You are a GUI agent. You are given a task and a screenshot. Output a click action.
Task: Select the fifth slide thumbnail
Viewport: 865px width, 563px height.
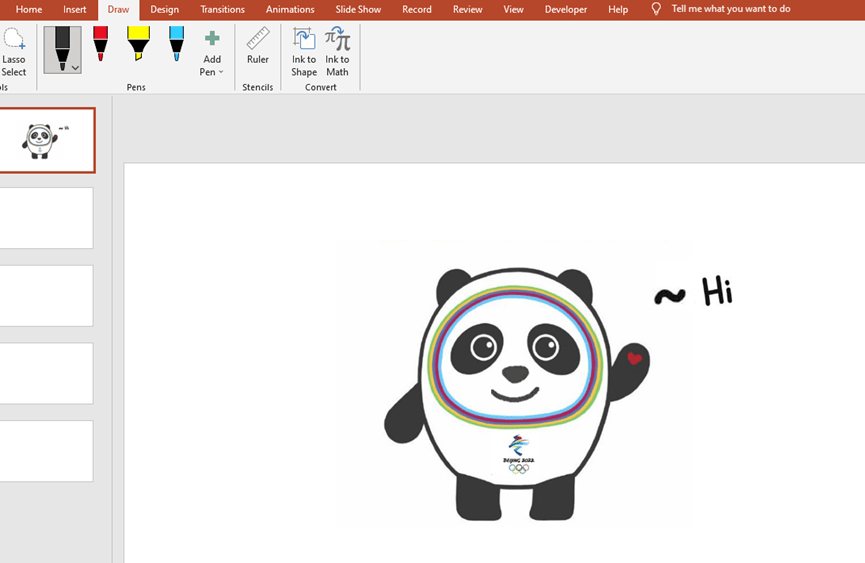click(47, 451)
